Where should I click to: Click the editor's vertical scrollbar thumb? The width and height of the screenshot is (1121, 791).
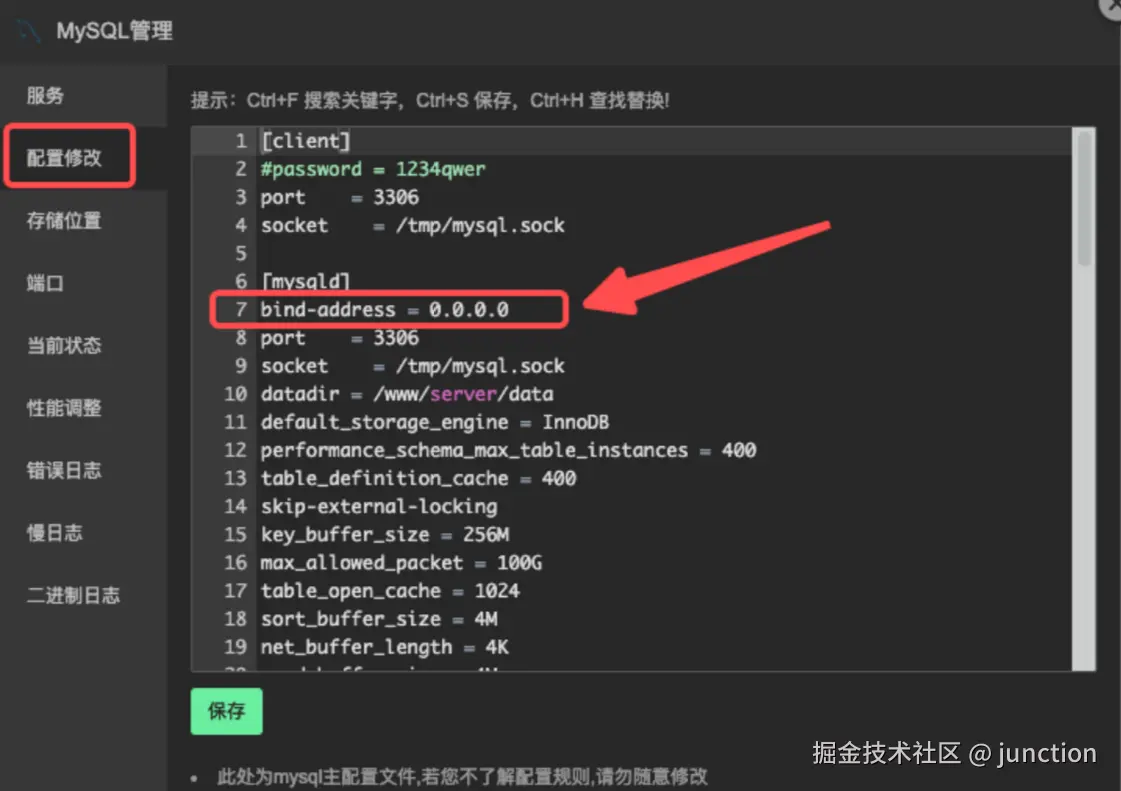pyautogui.click(x=1085, y=199)
